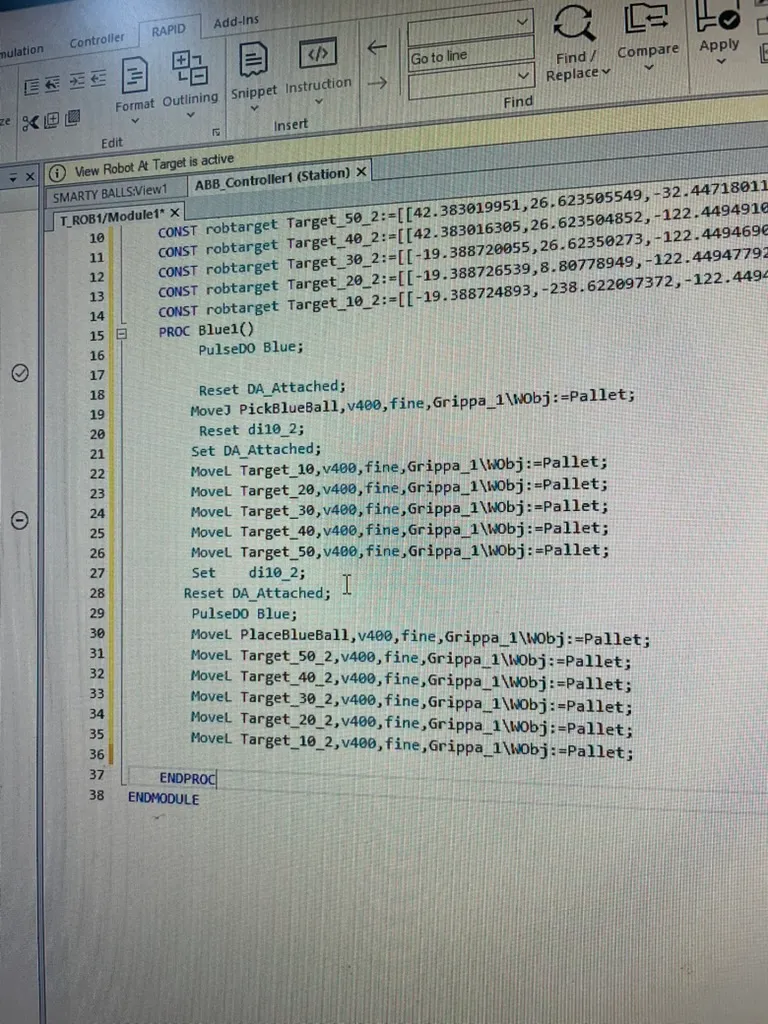Click the Cut scissors icon
This screenshot has height=1024, width=768.
(x=30, y=122)
